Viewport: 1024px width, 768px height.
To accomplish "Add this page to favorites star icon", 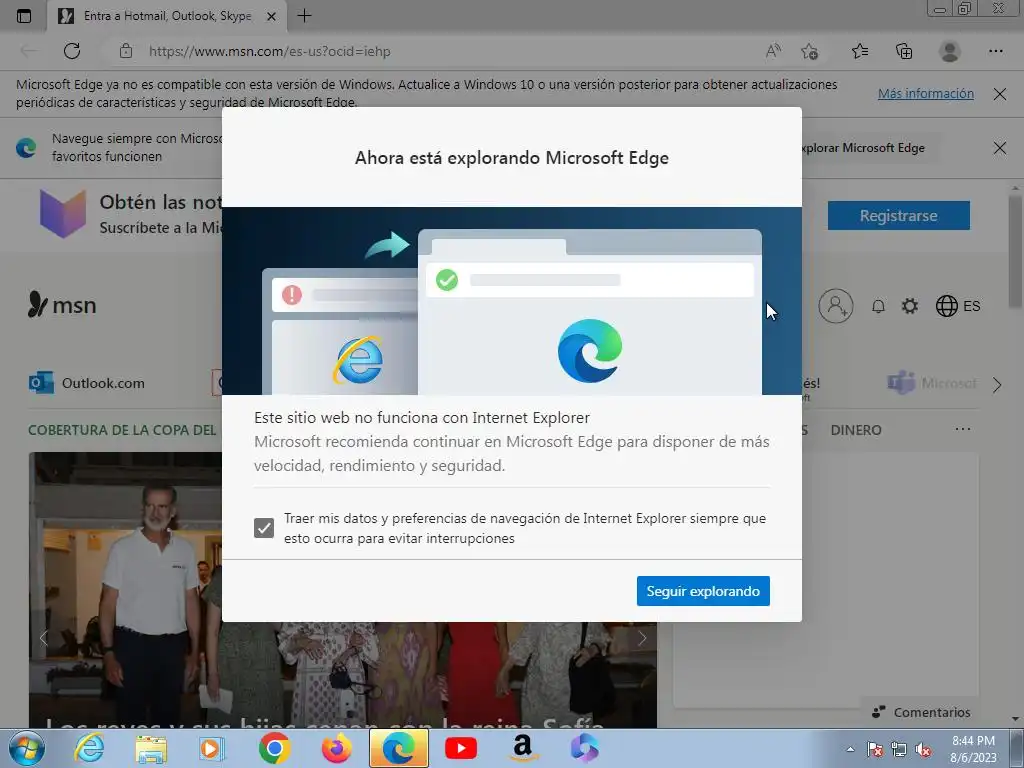I will pyautogui.click(x=810, y=51).
